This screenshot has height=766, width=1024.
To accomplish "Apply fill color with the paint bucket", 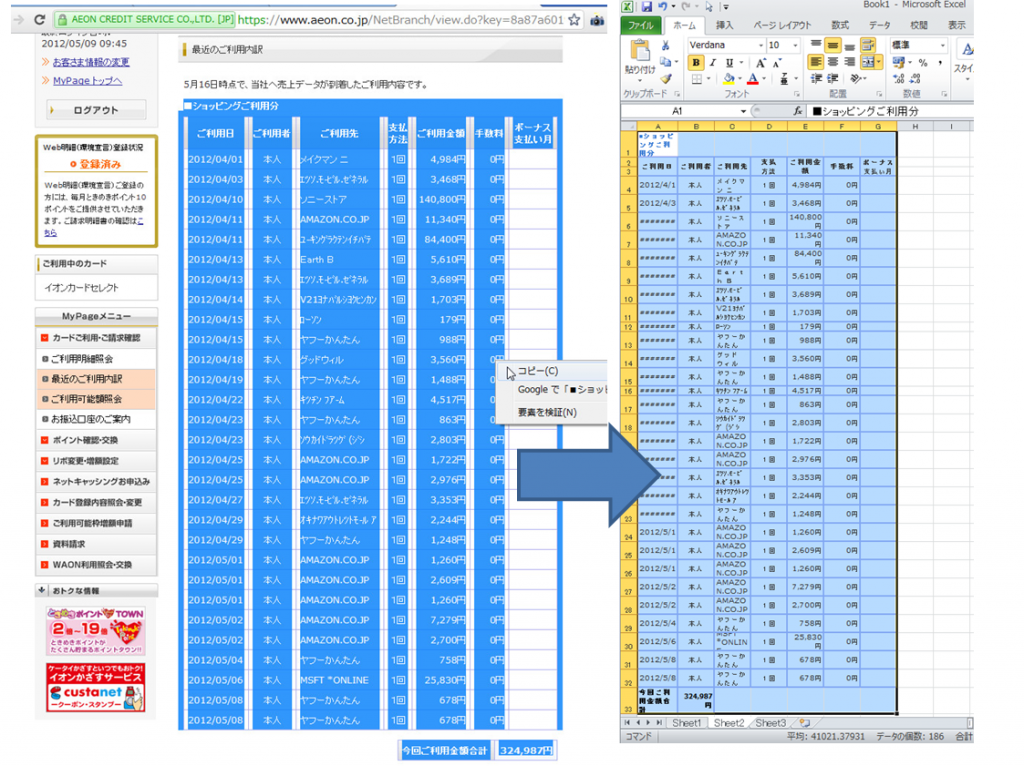I will click(x=729, y=79).
